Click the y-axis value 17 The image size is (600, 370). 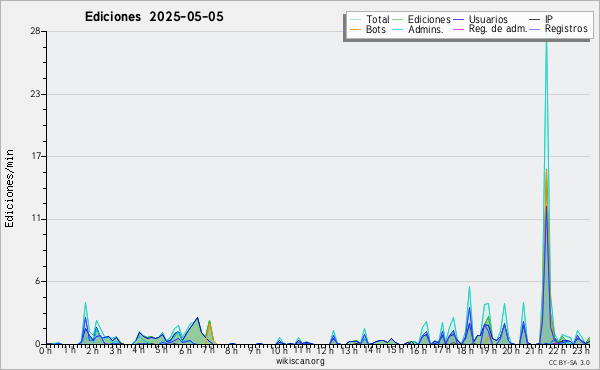[36, 156]
